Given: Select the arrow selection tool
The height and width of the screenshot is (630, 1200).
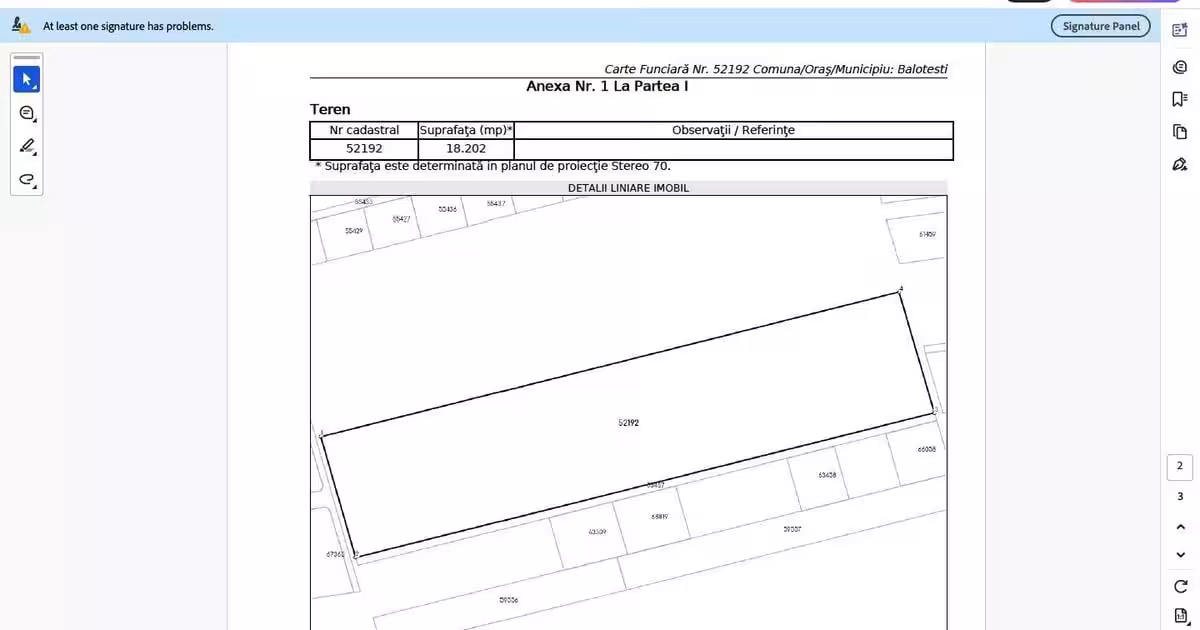Looking at the screenshot, I should coord(27,78).
